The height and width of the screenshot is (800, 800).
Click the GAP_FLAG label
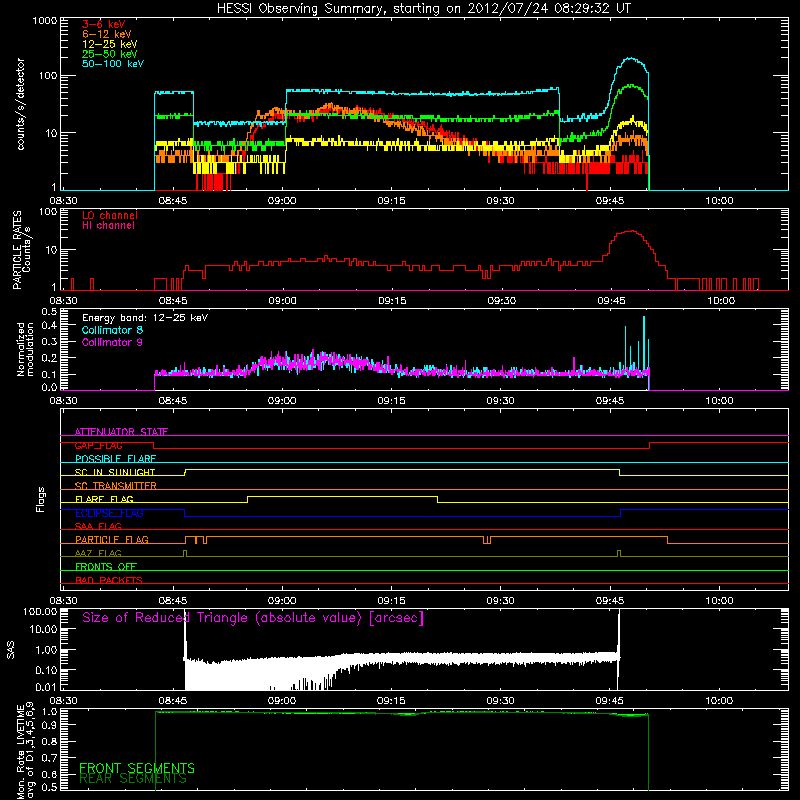pyautogui.click(x=98, y=445)
